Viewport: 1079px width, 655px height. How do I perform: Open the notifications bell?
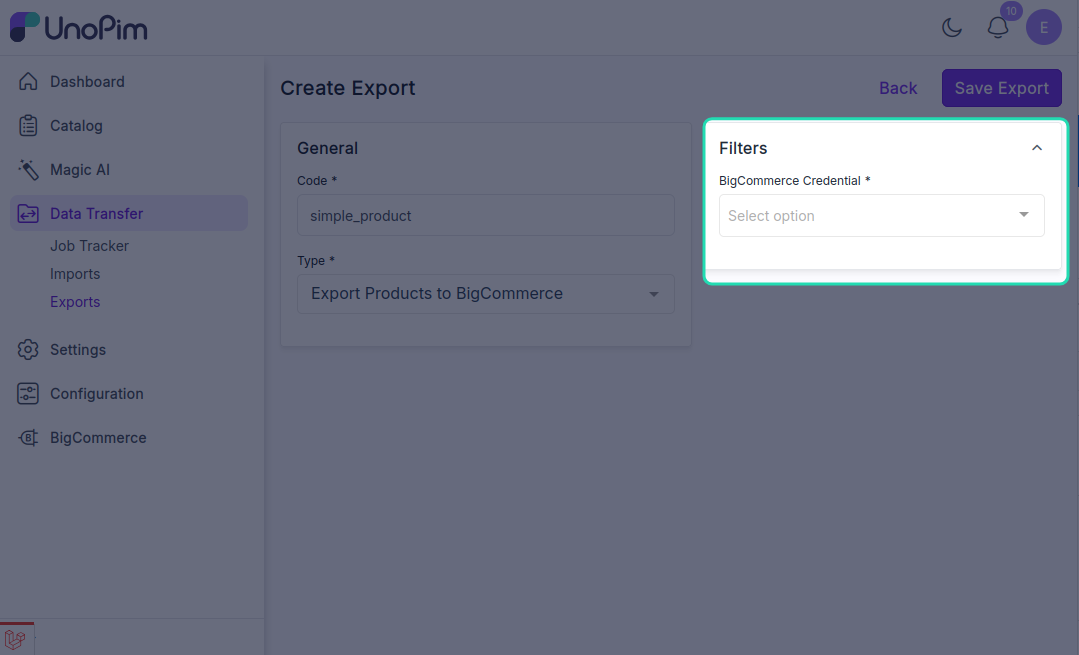[998, 28]
